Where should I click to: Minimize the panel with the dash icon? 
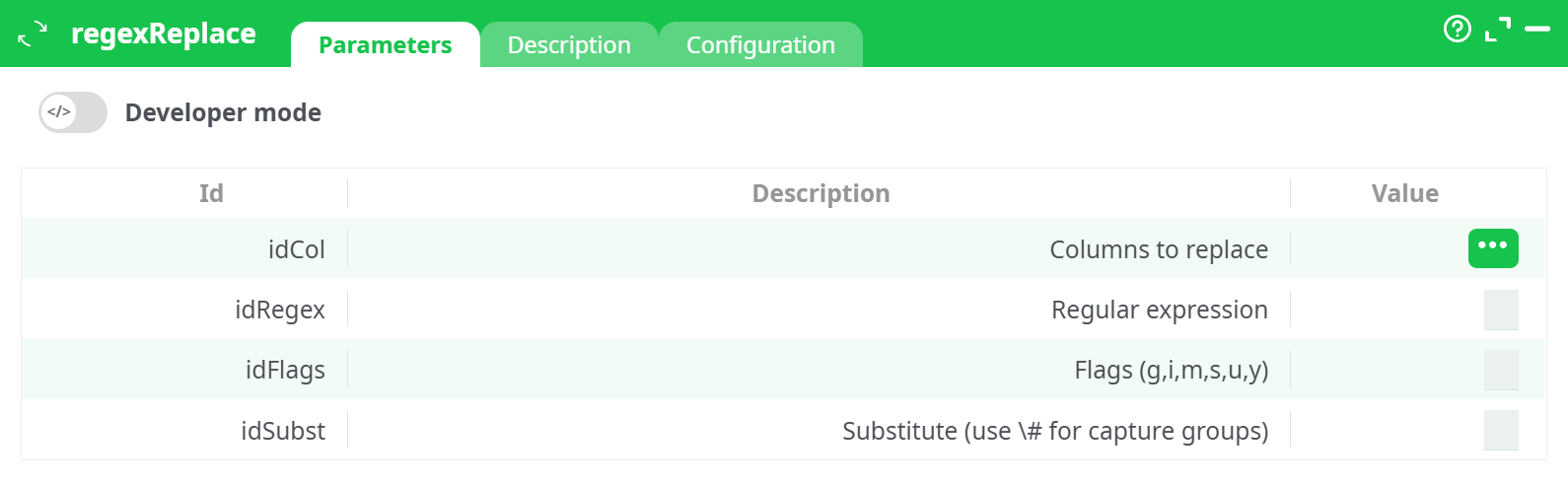[1537, 30]
